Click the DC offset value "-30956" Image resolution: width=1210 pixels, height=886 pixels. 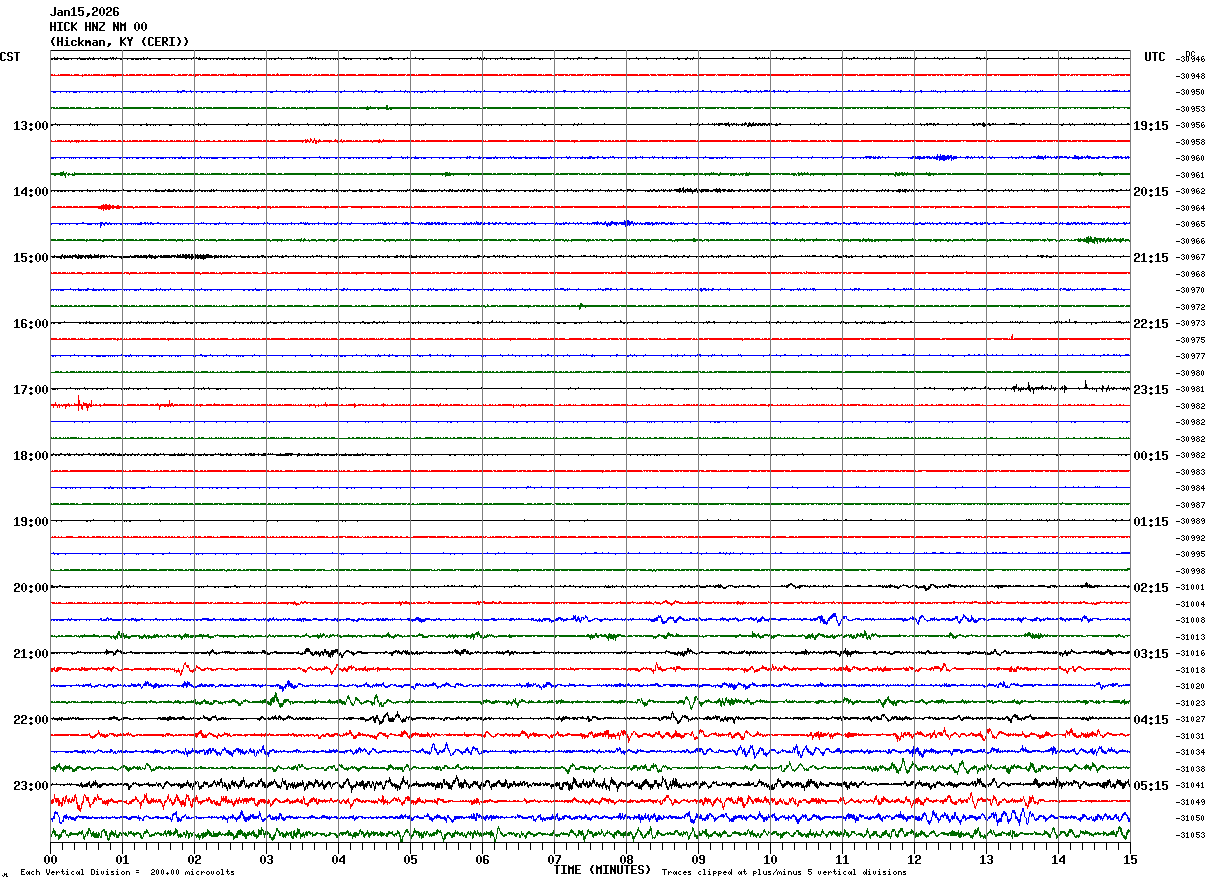[x=1191, y=126]
